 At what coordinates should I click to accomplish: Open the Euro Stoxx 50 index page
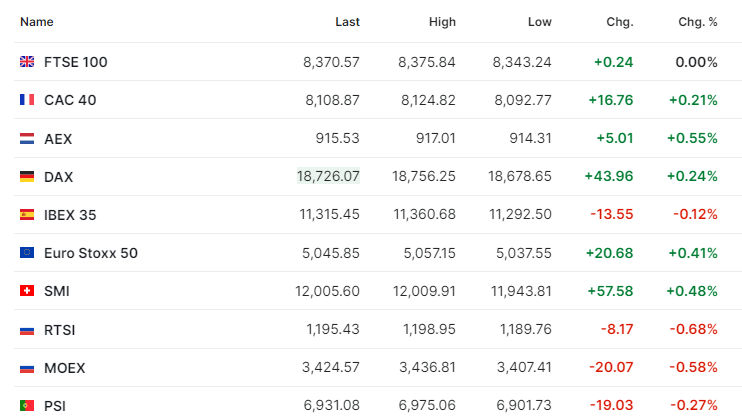[91, 253]
